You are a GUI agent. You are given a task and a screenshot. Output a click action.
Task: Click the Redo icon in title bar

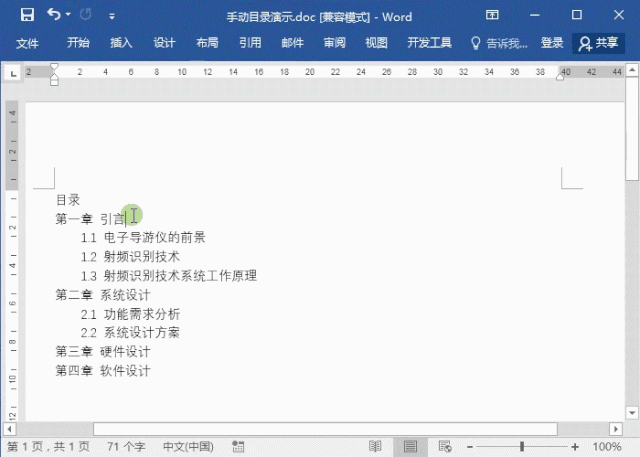[85, 15]
